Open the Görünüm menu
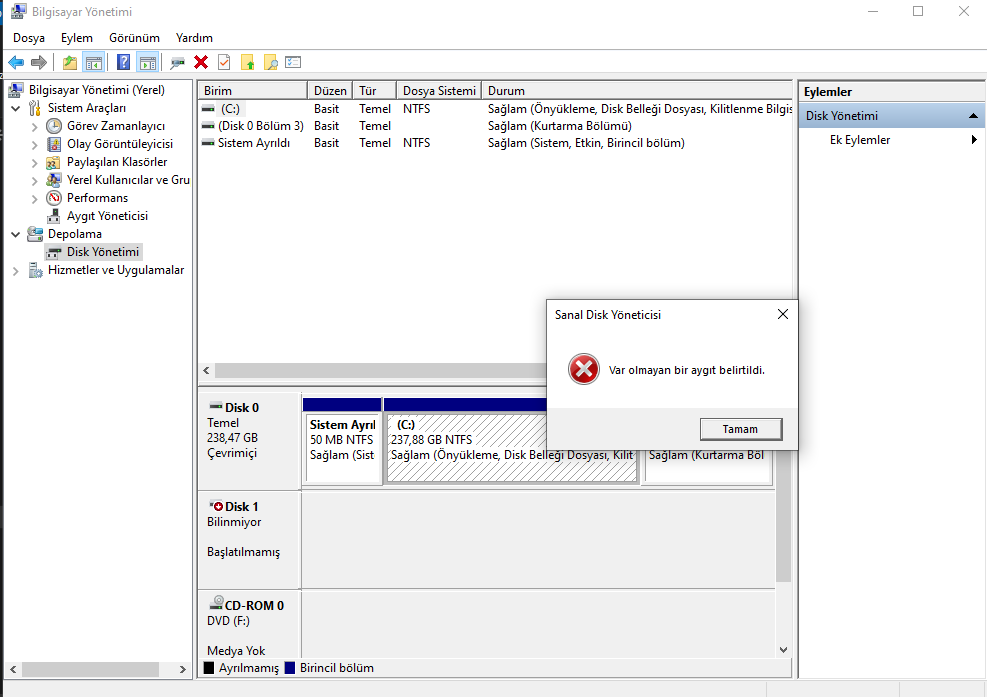987x697 pixels. click(134, 38)
